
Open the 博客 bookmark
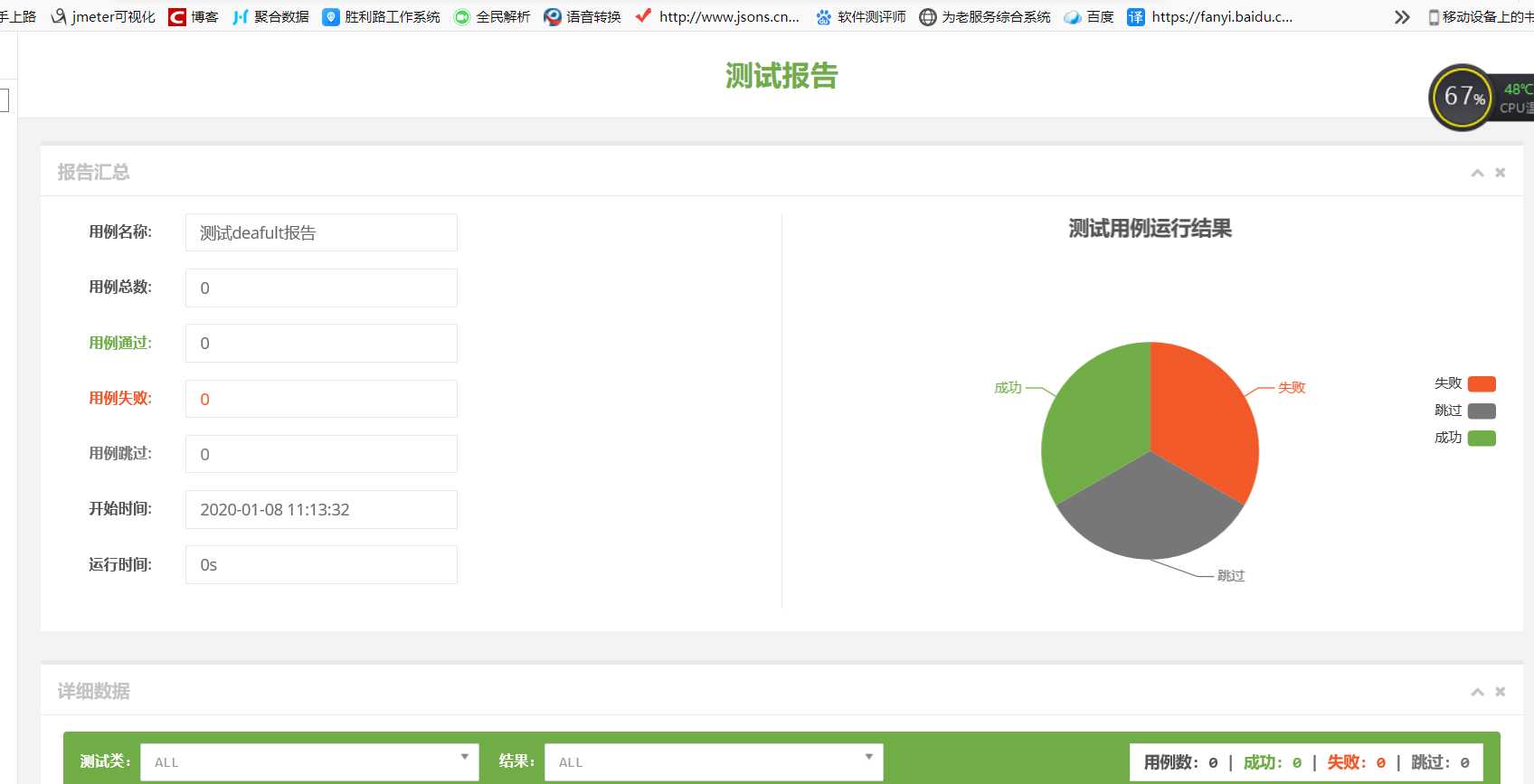pyautogui.click(x=194, y=16)
